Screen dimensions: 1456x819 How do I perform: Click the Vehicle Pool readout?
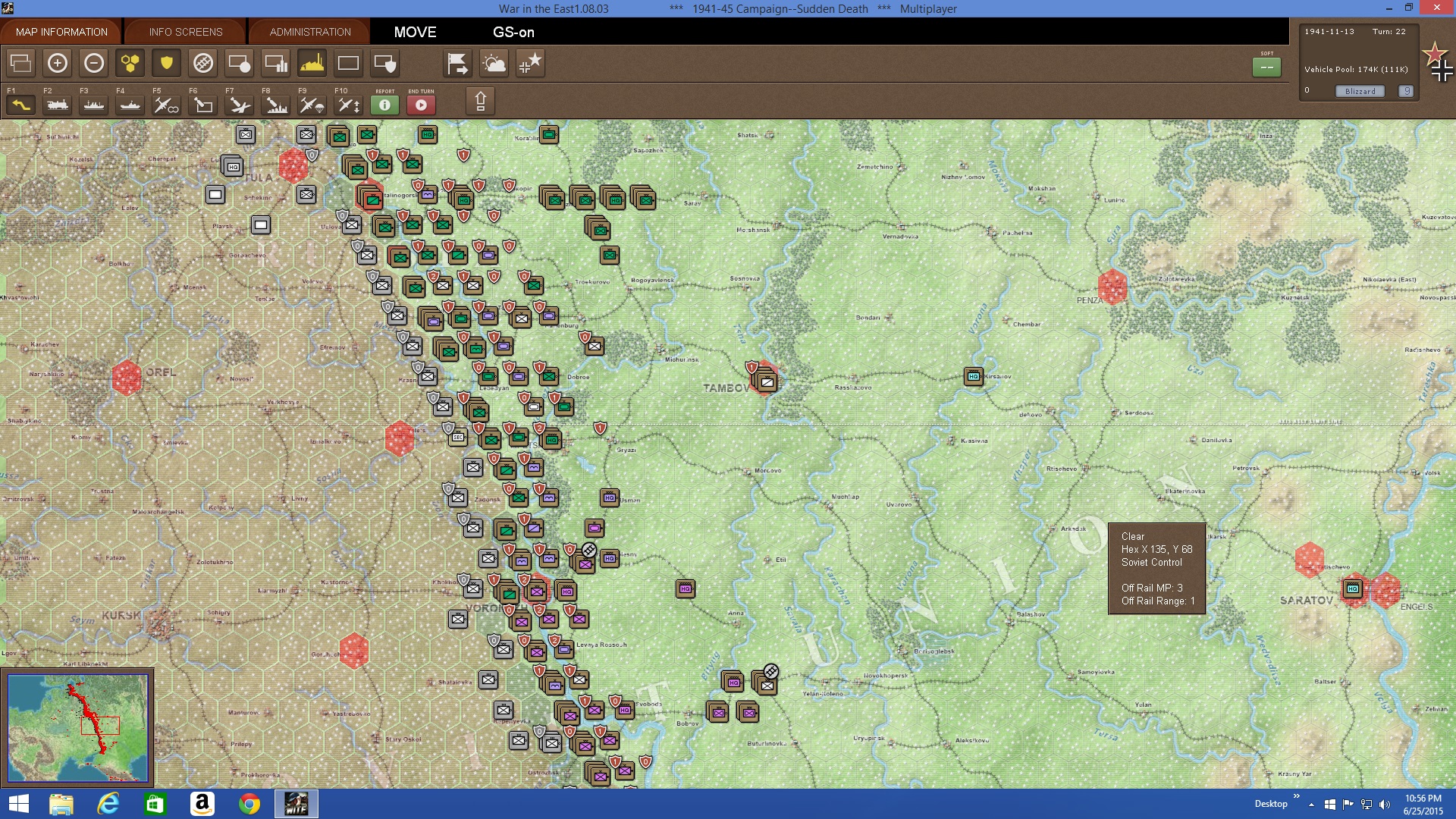coord(1356,69)
